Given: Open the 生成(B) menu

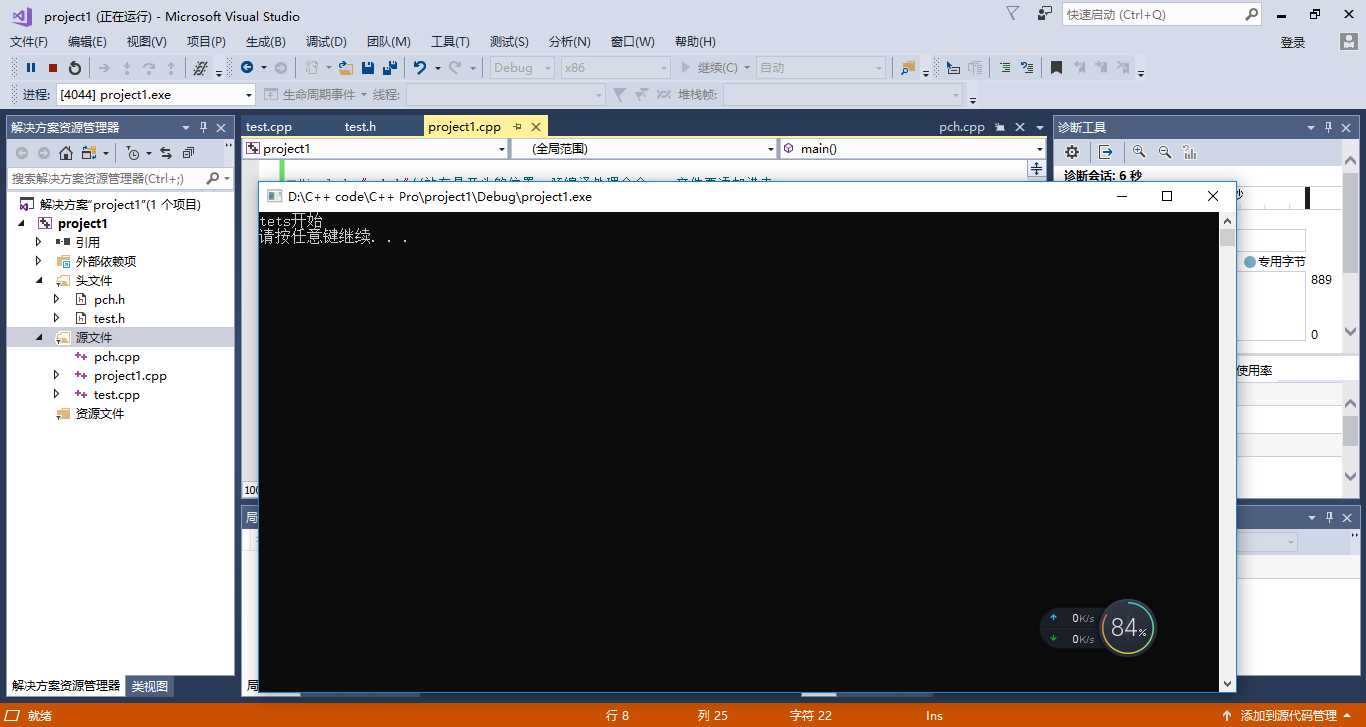Looking at the screenshot, I should 266,41.
